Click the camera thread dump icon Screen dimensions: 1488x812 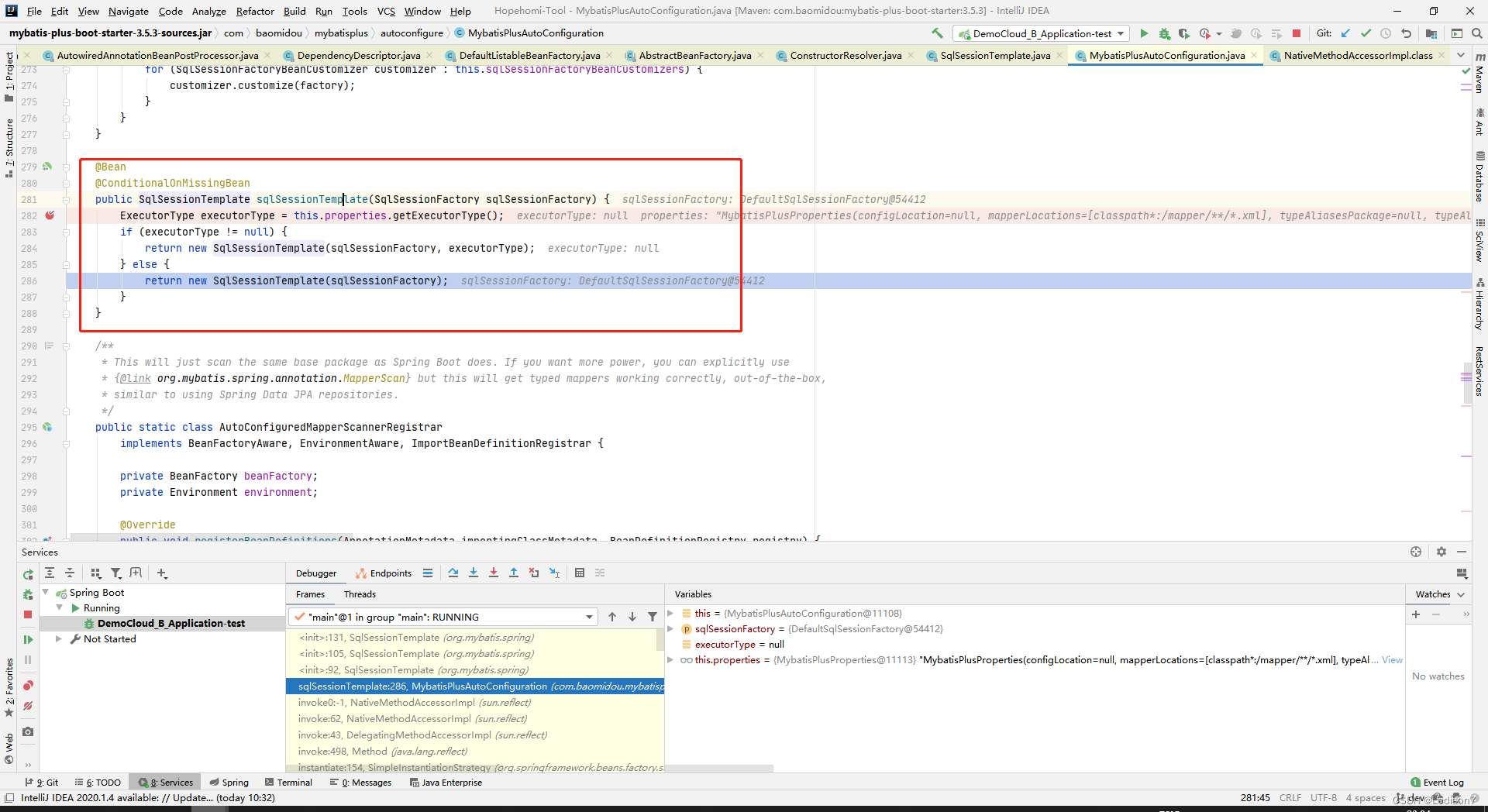[x=28, y=731]
